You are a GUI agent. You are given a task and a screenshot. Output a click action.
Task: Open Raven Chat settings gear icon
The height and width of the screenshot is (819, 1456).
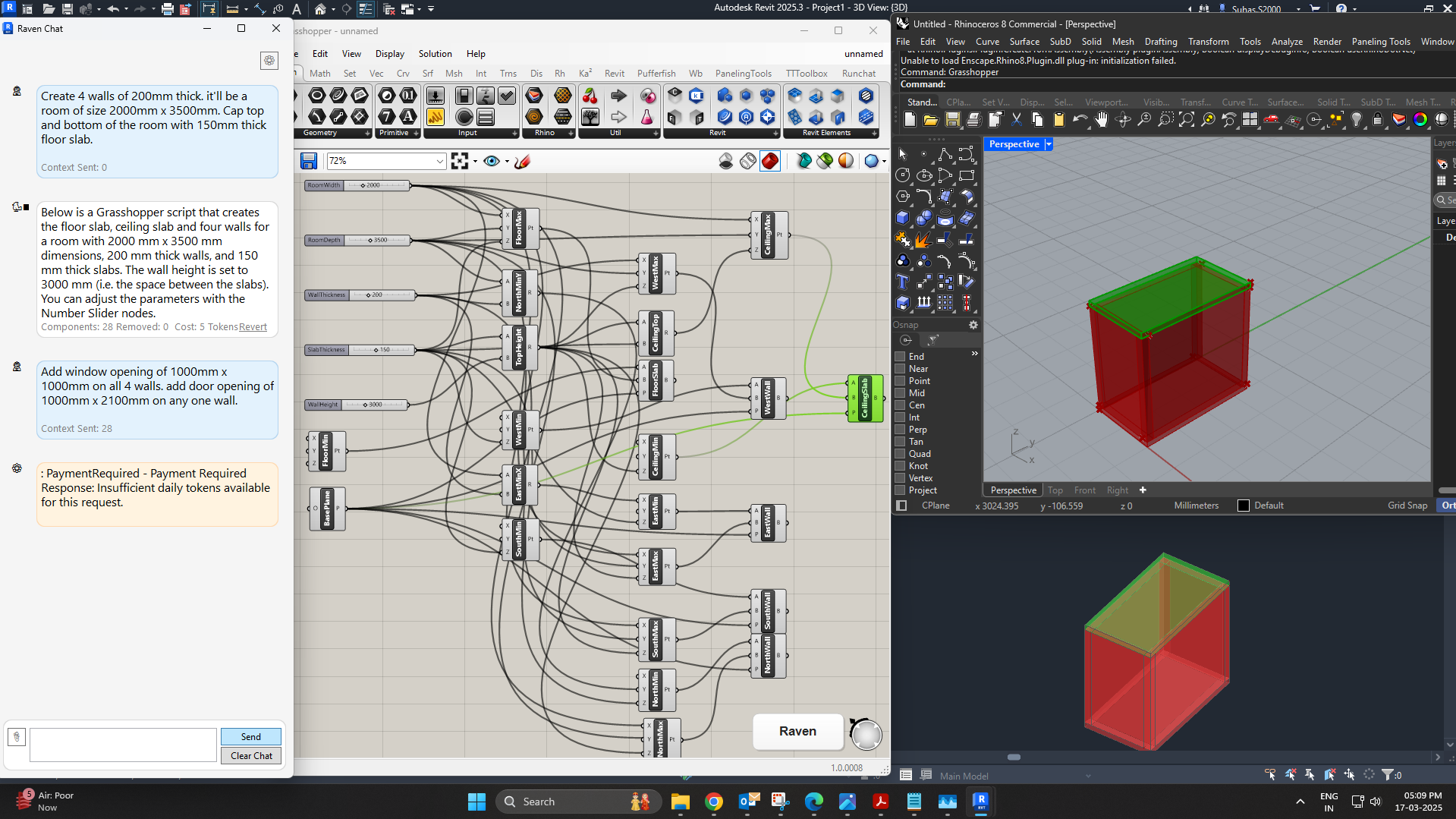pos(269,61)
